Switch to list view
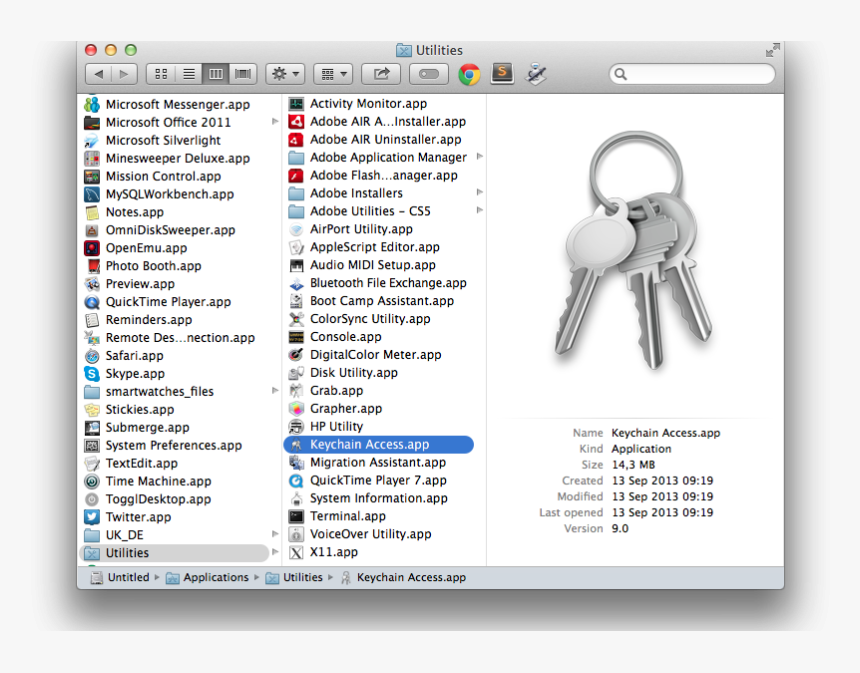The image size is (860, 673). coord(189,74)
